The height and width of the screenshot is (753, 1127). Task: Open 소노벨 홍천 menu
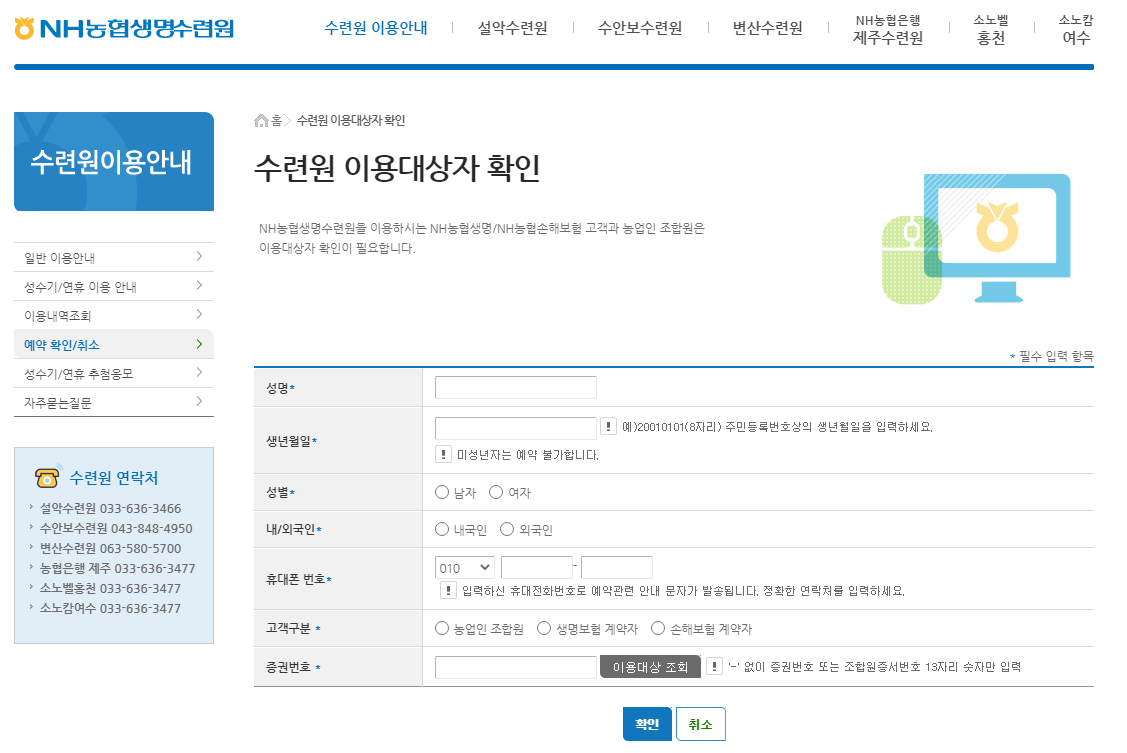pos(991,29)
